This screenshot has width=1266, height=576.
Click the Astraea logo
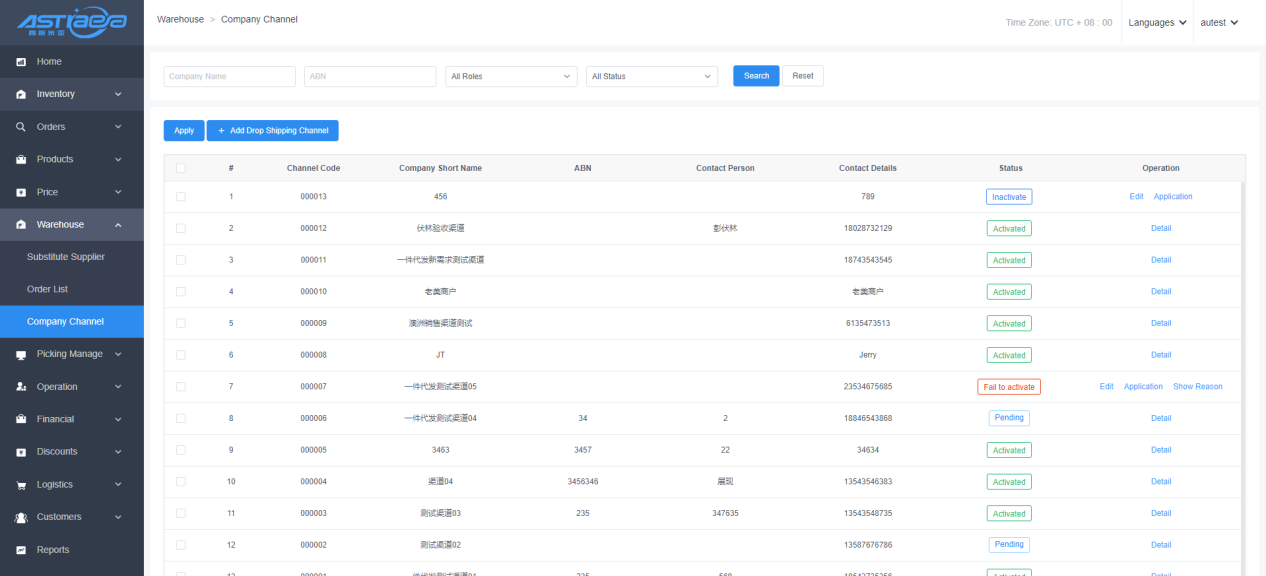[x=71, y=23]
